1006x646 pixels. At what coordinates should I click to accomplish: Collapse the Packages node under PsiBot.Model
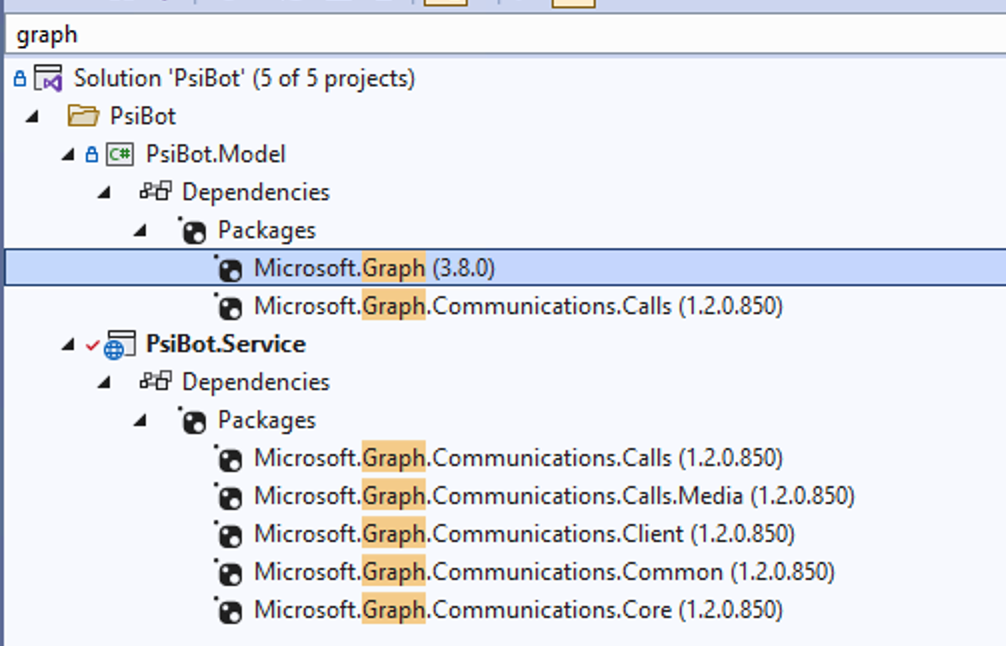(141, 230)
